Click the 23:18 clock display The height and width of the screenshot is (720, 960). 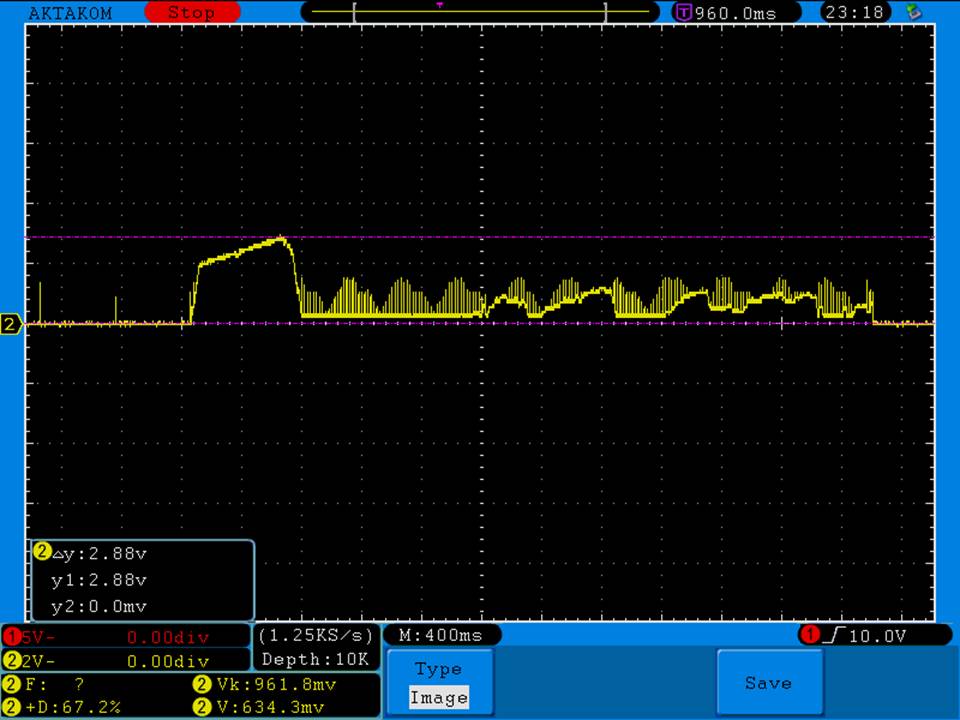[853, 13]
